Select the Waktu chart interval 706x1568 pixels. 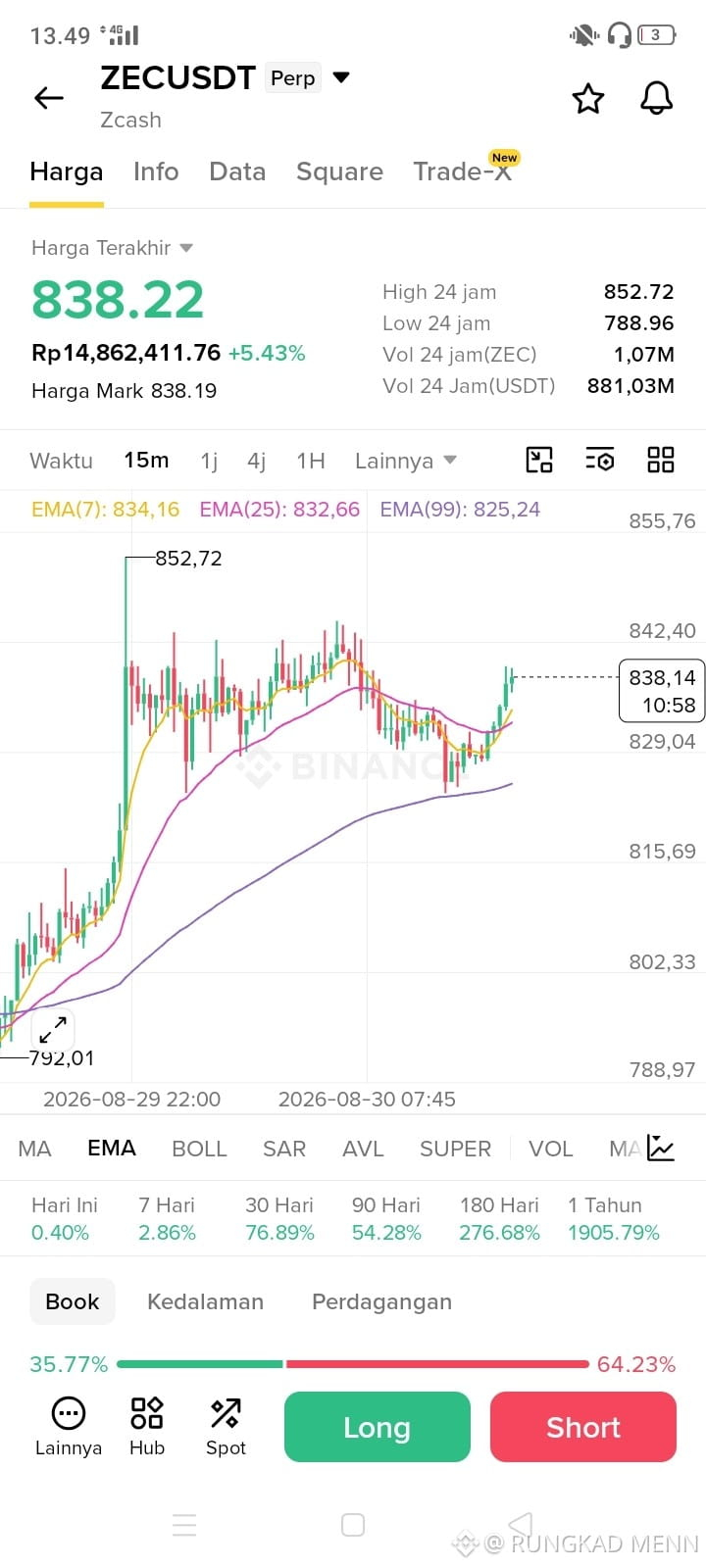(x=61, y=461)
